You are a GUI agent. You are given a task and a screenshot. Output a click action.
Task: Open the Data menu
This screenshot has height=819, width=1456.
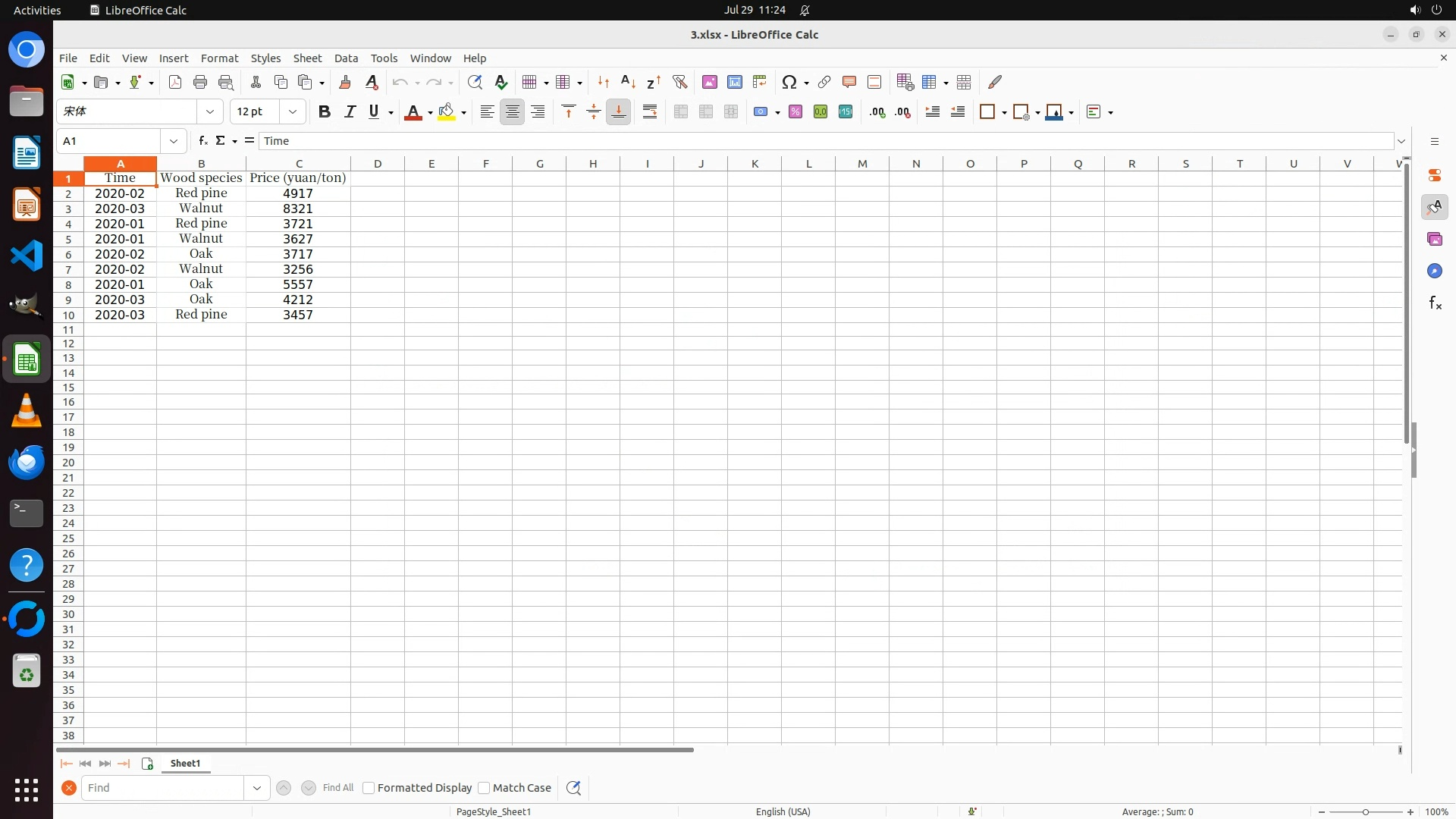(346, 58)
